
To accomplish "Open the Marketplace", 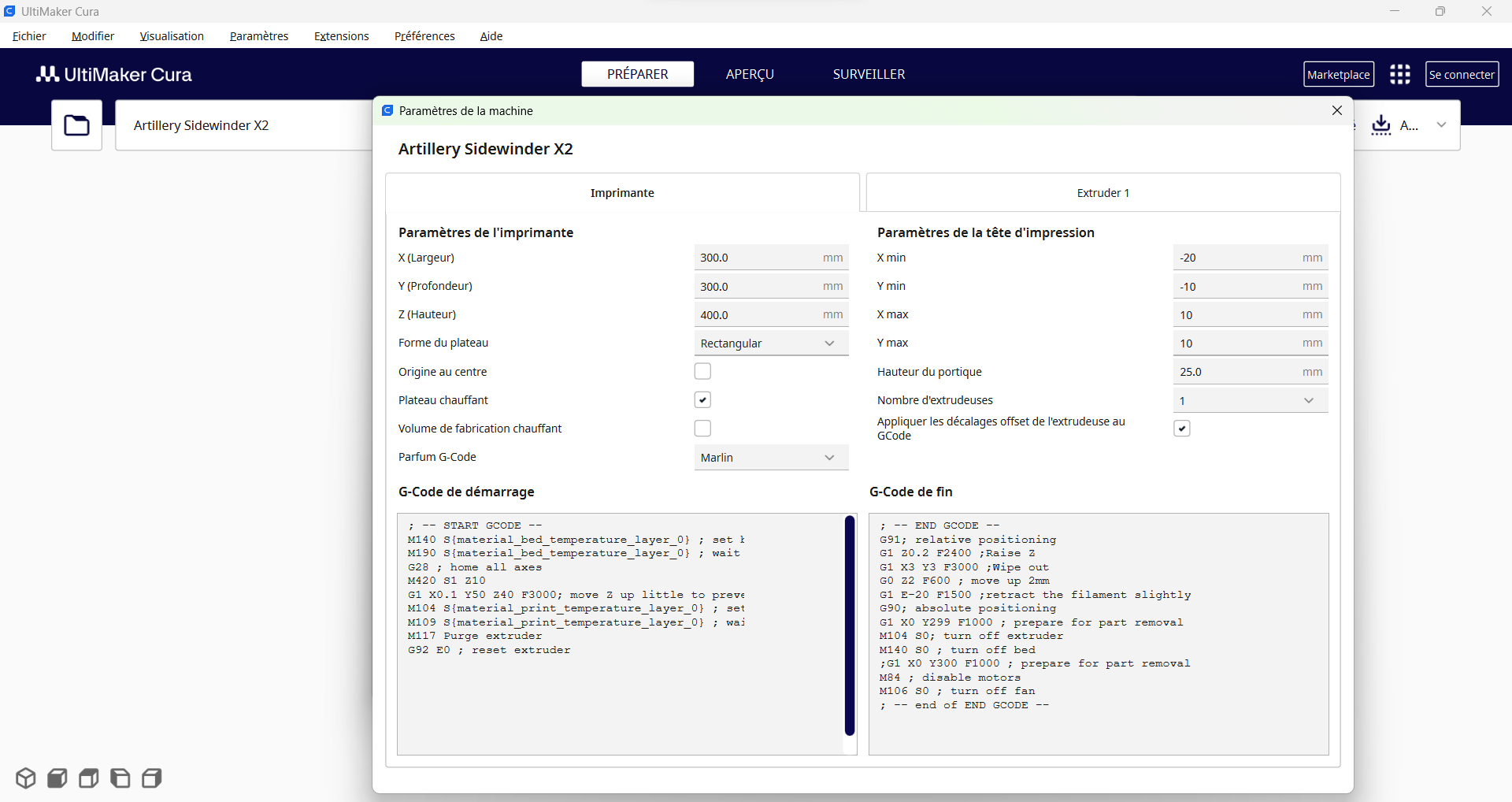I will point(1339,74).
